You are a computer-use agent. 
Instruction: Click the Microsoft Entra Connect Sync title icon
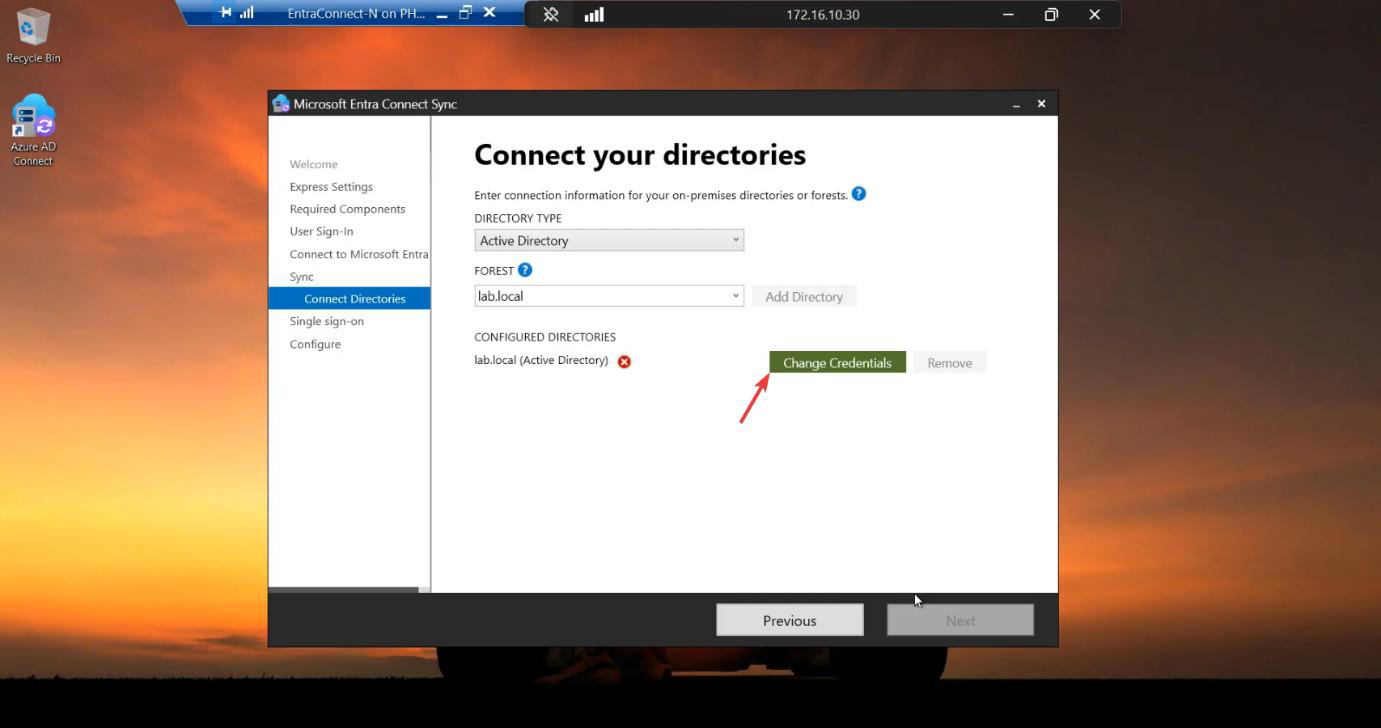click(281, 104)
